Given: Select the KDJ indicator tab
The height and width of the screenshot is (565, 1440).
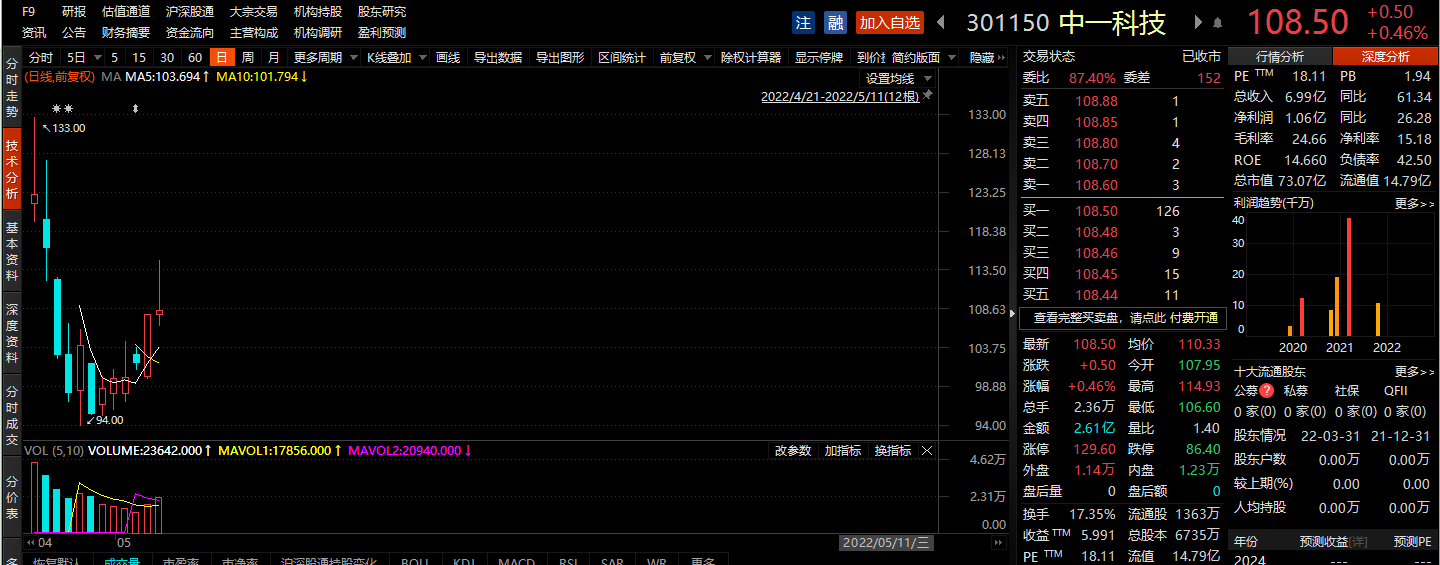Looking at the screenshot, I should tap(463, 561).
